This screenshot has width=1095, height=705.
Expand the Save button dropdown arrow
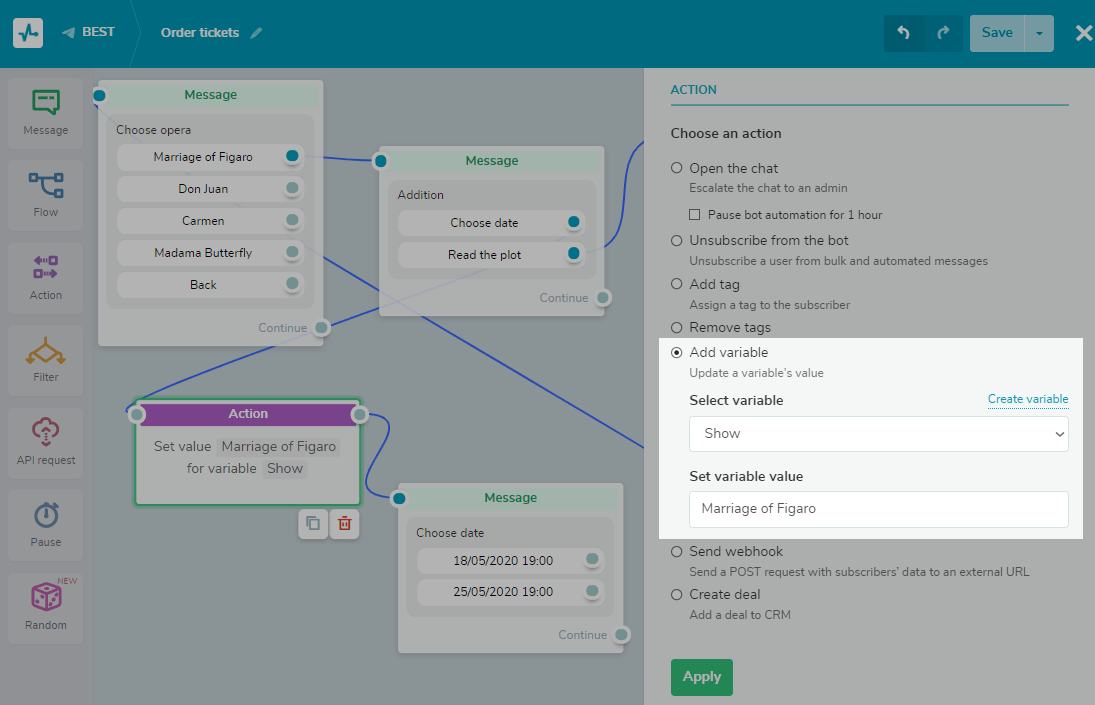pyautogui.click(x=1039, y=33)
